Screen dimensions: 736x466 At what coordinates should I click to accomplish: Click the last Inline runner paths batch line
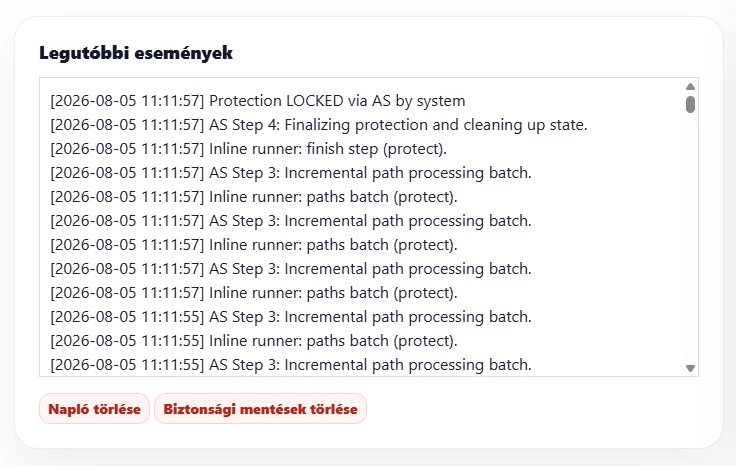253,341
